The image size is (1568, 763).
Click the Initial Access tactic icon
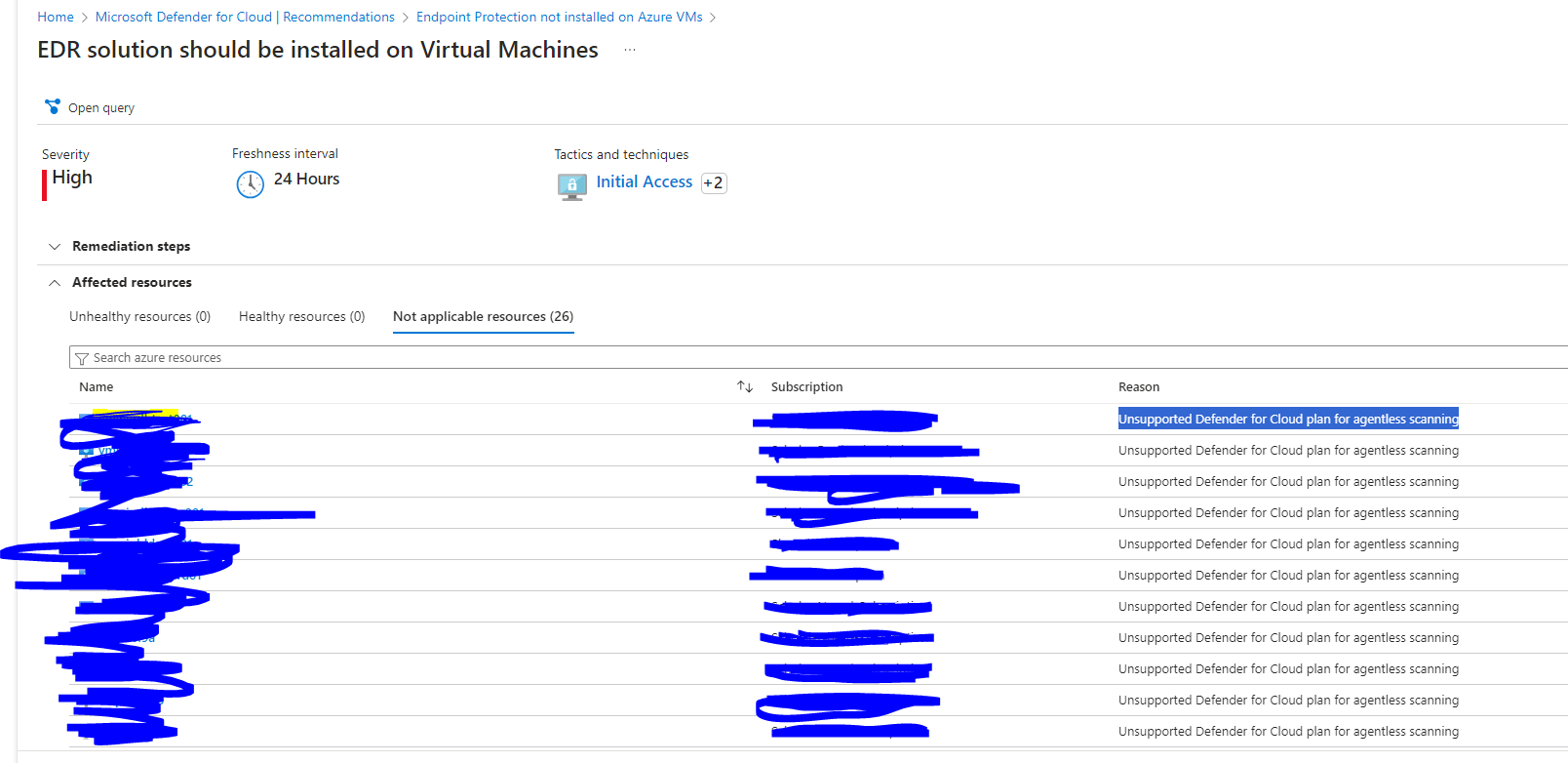point(572,185)
